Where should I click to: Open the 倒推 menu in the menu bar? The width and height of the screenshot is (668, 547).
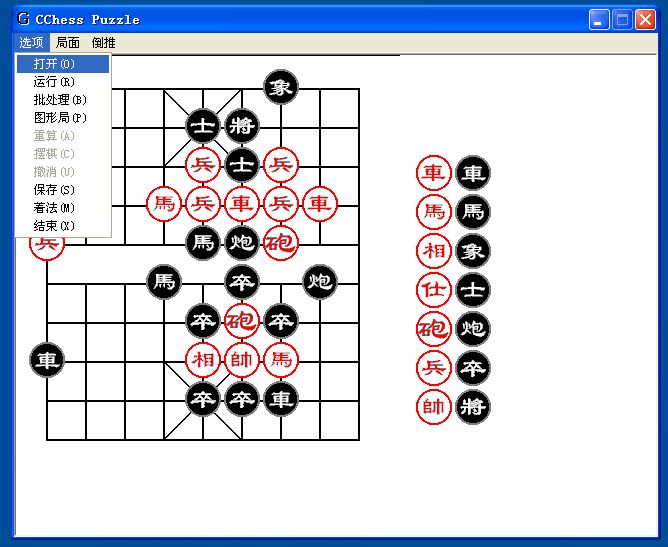pos(103,43)
